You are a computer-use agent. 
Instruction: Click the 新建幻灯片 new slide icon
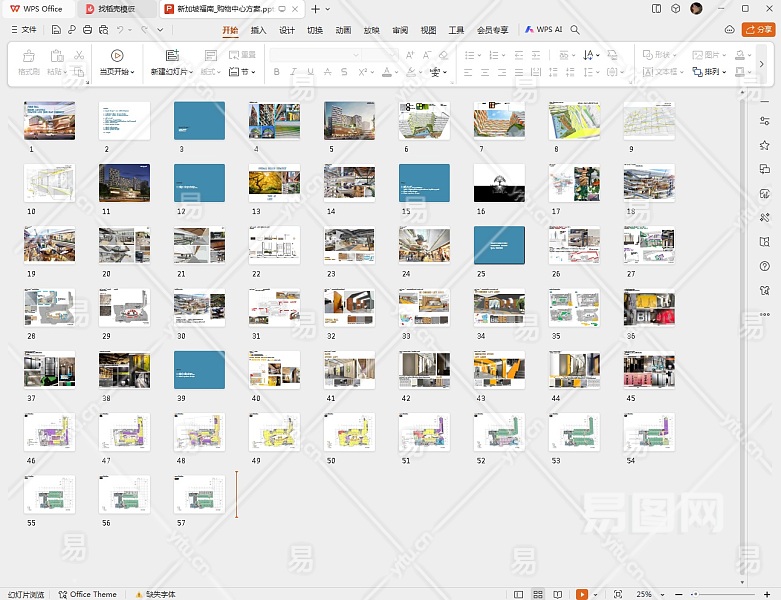(172, 56)
